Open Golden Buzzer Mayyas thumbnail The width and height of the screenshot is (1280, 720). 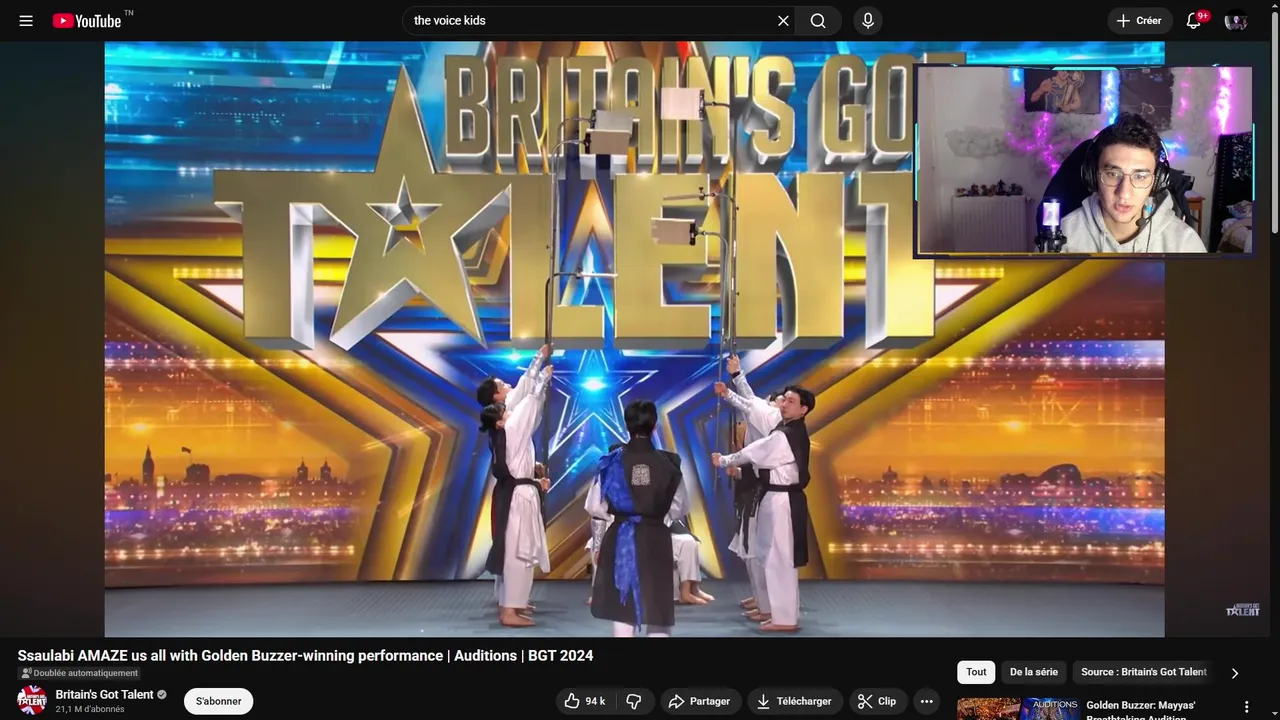[x=1017, y=709]
